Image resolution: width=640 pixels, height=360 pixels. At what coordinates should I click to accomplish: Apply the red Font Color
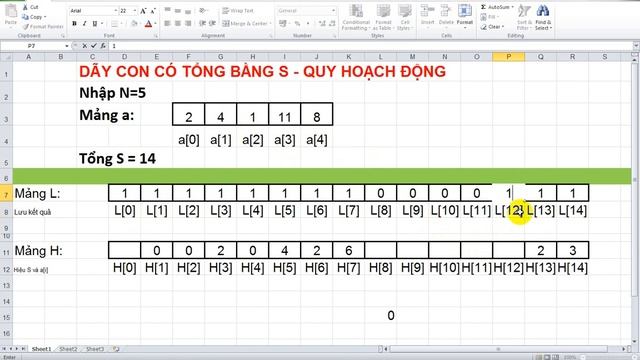148,24
